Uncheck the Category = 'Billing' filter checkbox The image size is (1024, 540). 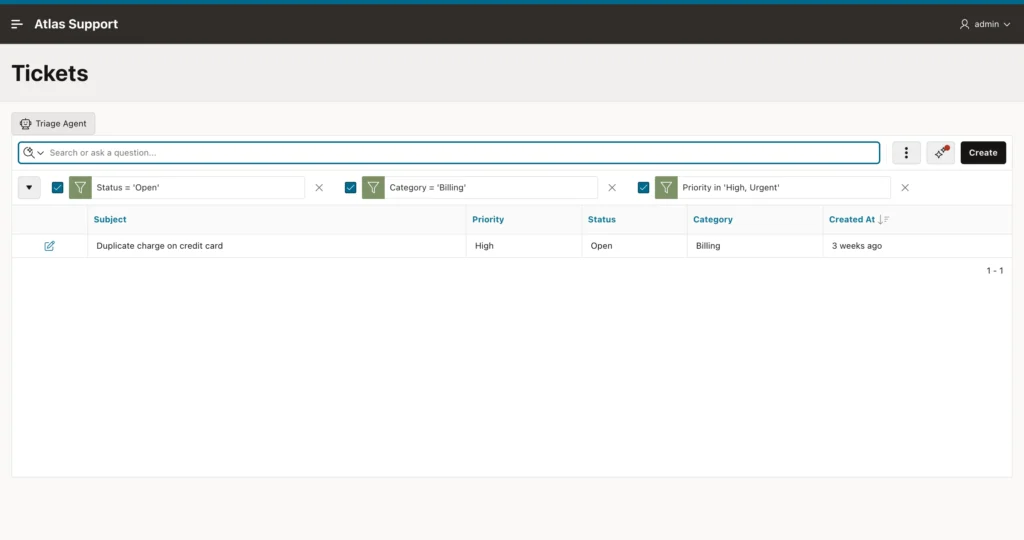[351, 187]
